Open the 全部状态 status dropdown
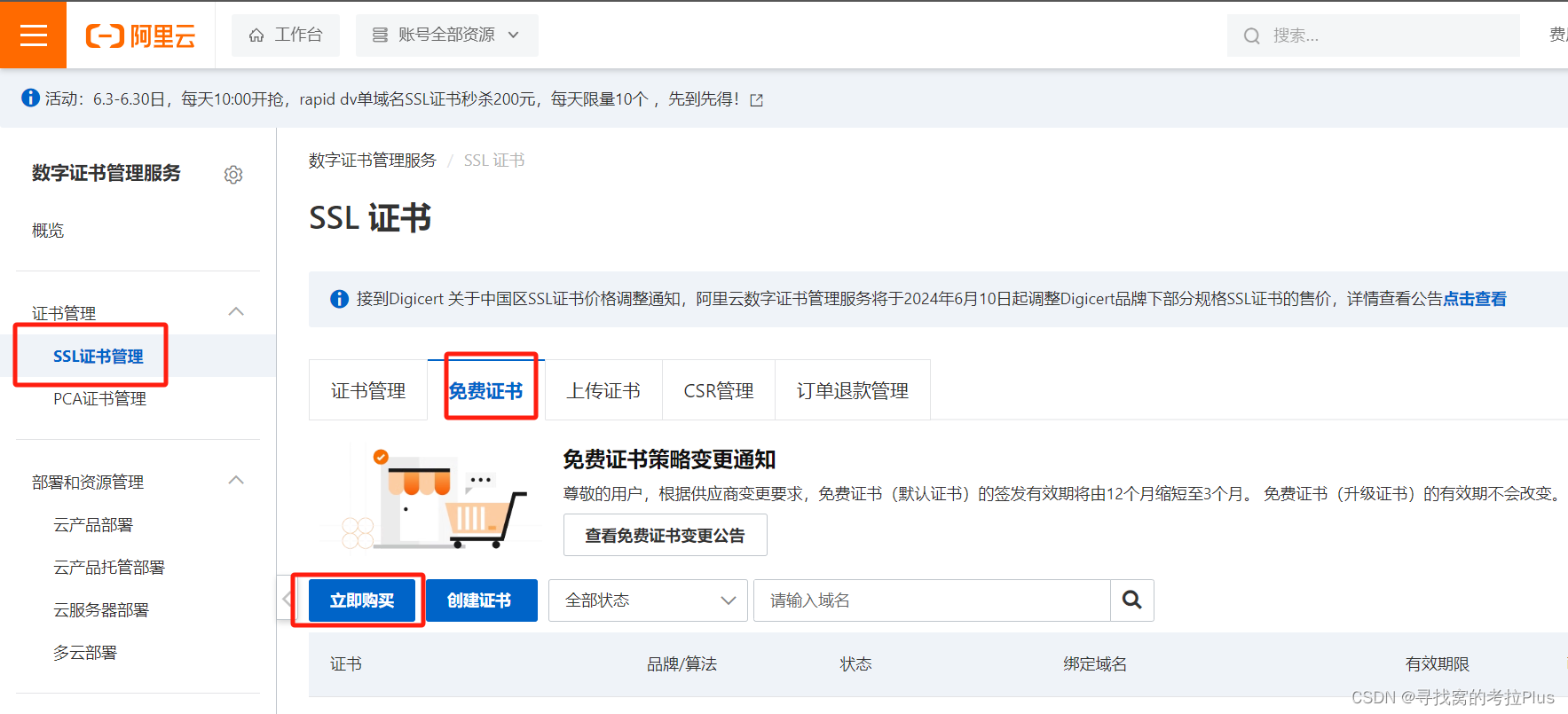Viewport: 1568px width, 714px height. [649, 600]
